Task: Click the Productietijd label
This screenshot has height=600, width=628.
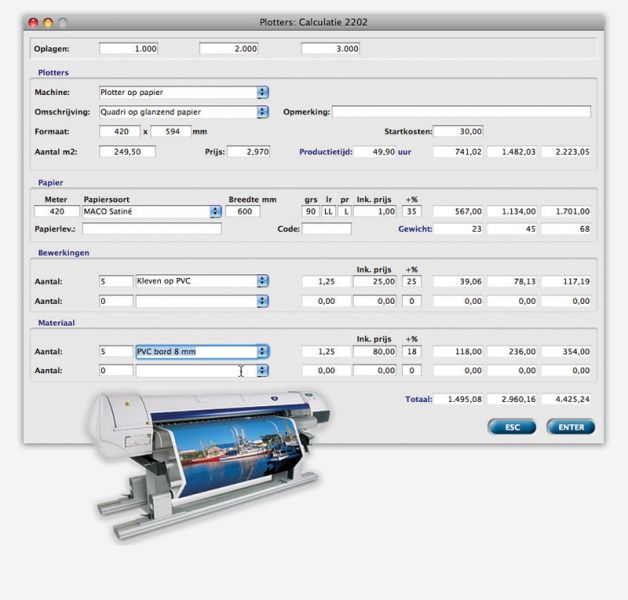Action: click(326, 152)
